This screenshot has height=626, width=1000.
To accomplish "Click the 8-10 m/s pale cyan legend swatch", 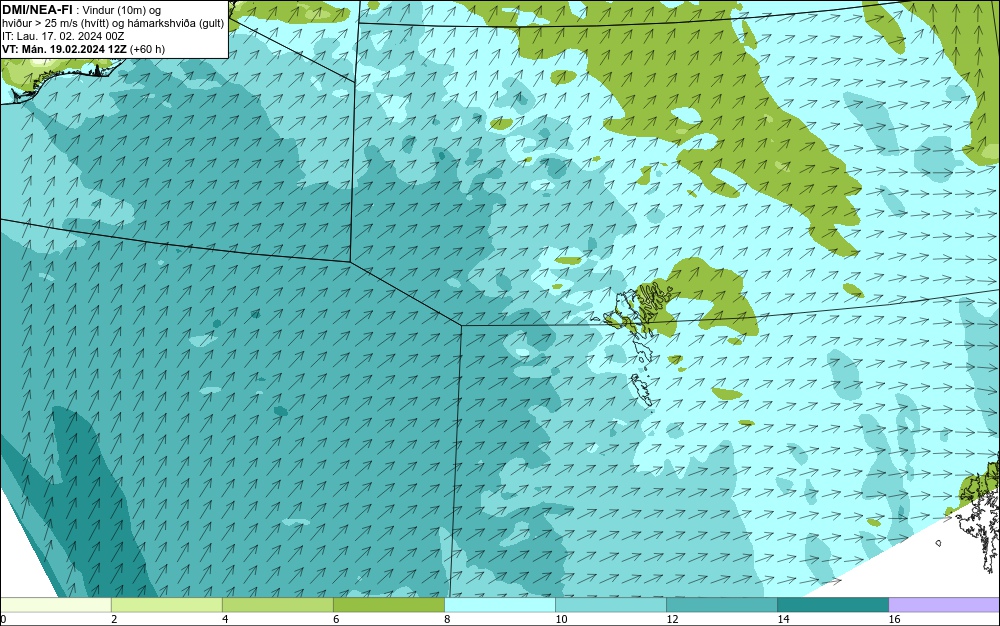I will (x=499, y=605).
